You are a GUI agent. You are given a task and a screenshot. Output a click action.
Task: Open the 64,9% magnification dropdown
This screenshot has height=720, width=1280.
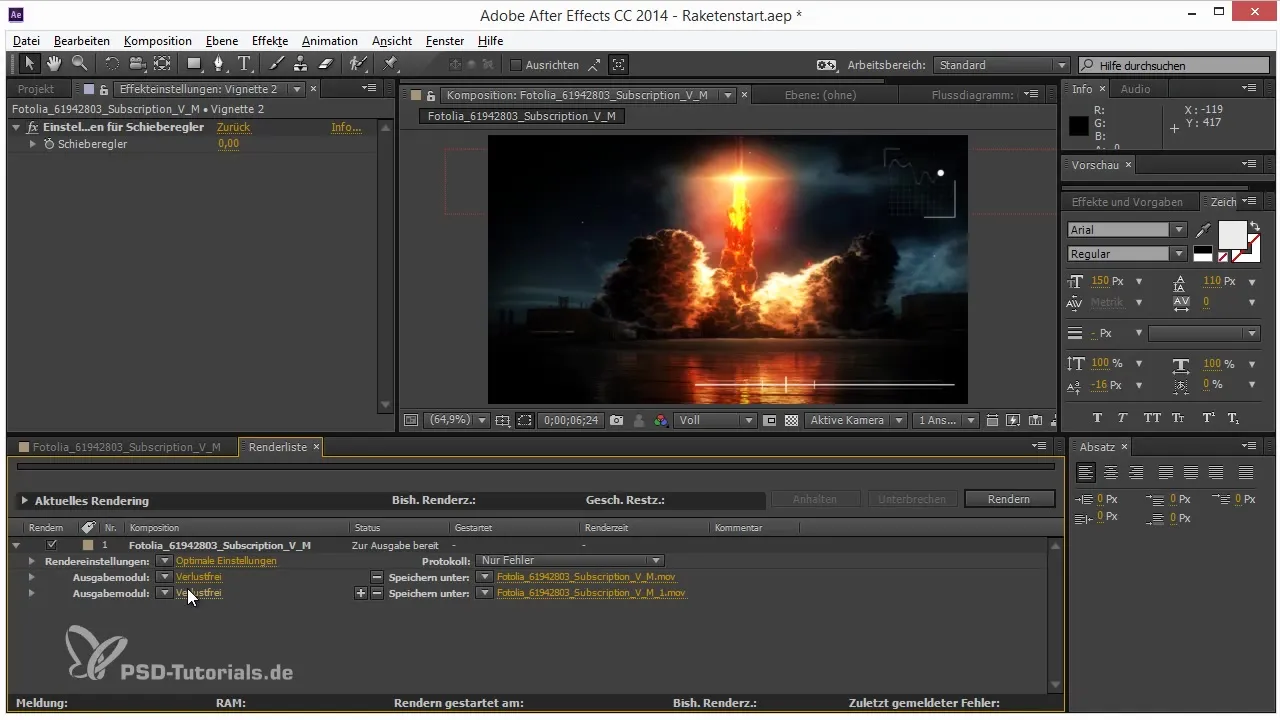coord(457,421)
